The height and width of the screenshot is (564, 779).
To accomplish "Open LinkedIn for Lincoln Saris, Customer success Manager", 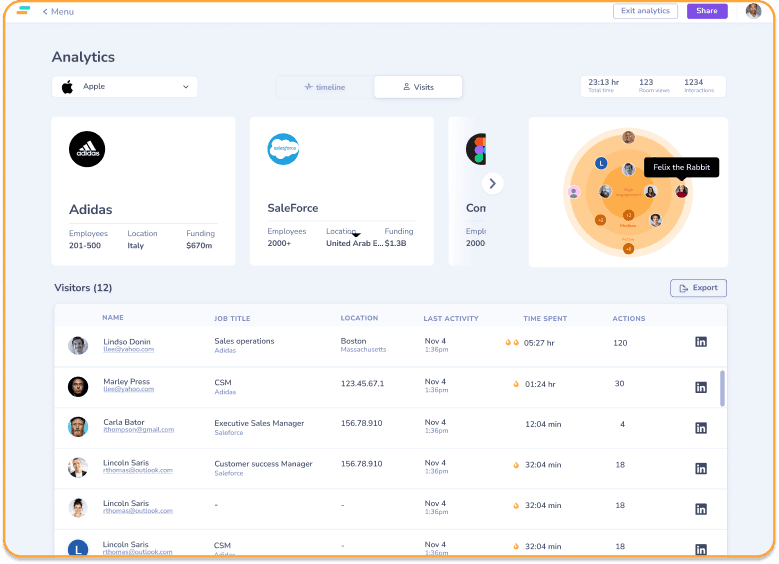I will pyautogui.click(x=701, y=469).
